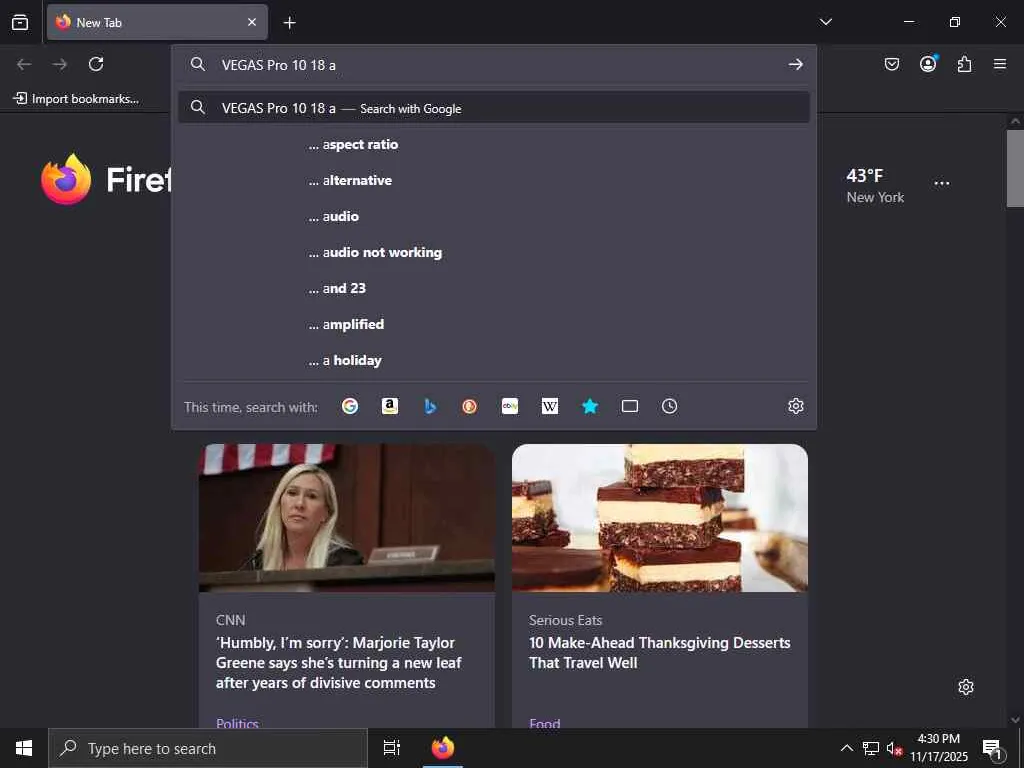Close the New Tab tab
1024x768 pixels.
(x=251, y=22)
